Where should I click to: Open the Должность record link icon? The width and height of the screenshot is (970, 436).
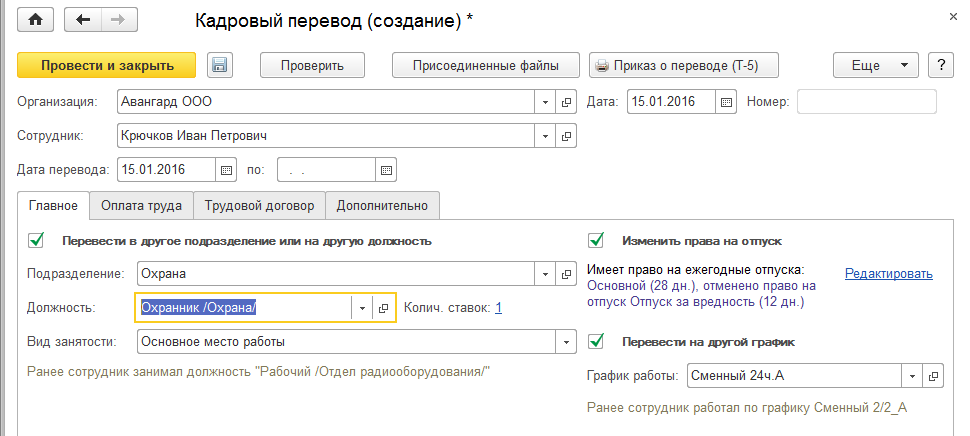[383, 309]
